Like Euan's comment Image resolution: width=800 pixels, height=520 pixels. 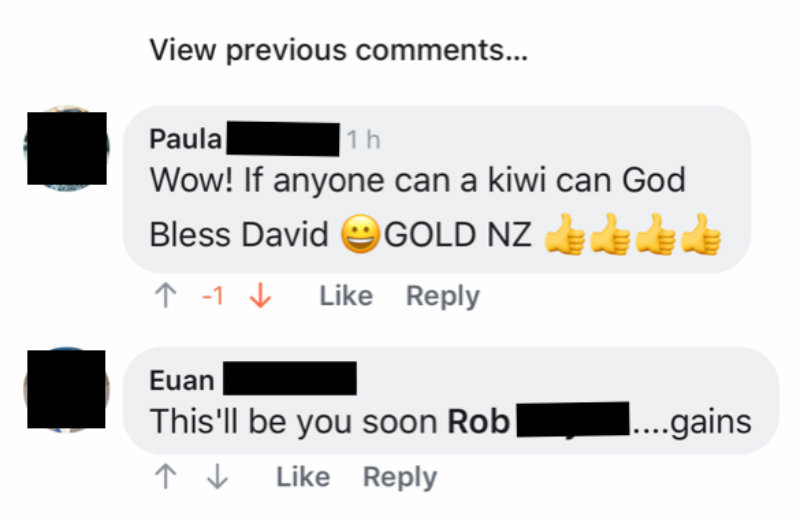(303, 477)
